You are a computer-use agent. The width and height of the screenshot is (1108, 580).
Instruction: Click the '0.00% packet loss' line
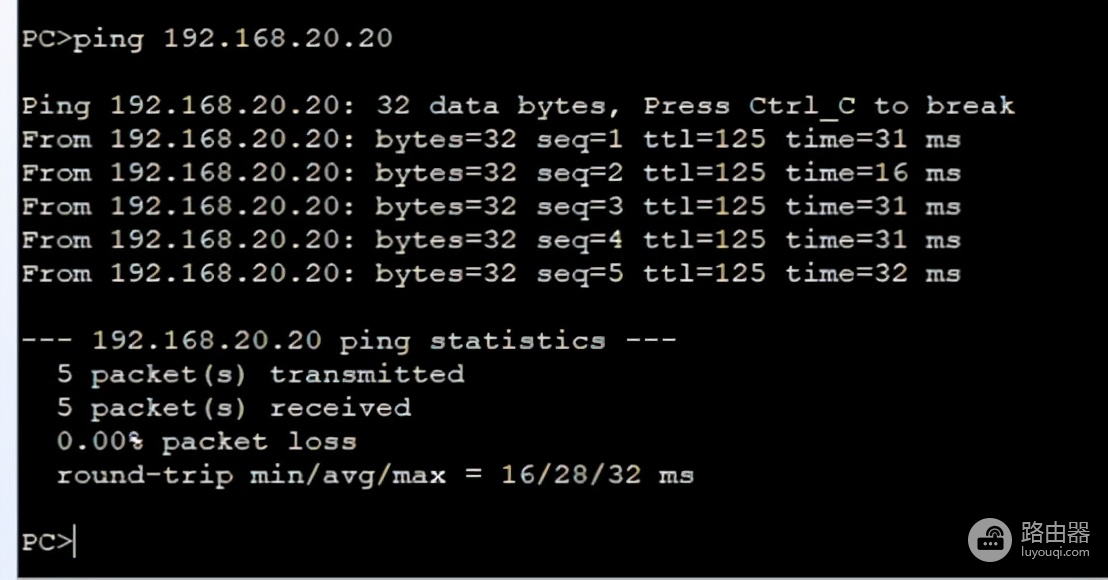[x=206, y=441]
